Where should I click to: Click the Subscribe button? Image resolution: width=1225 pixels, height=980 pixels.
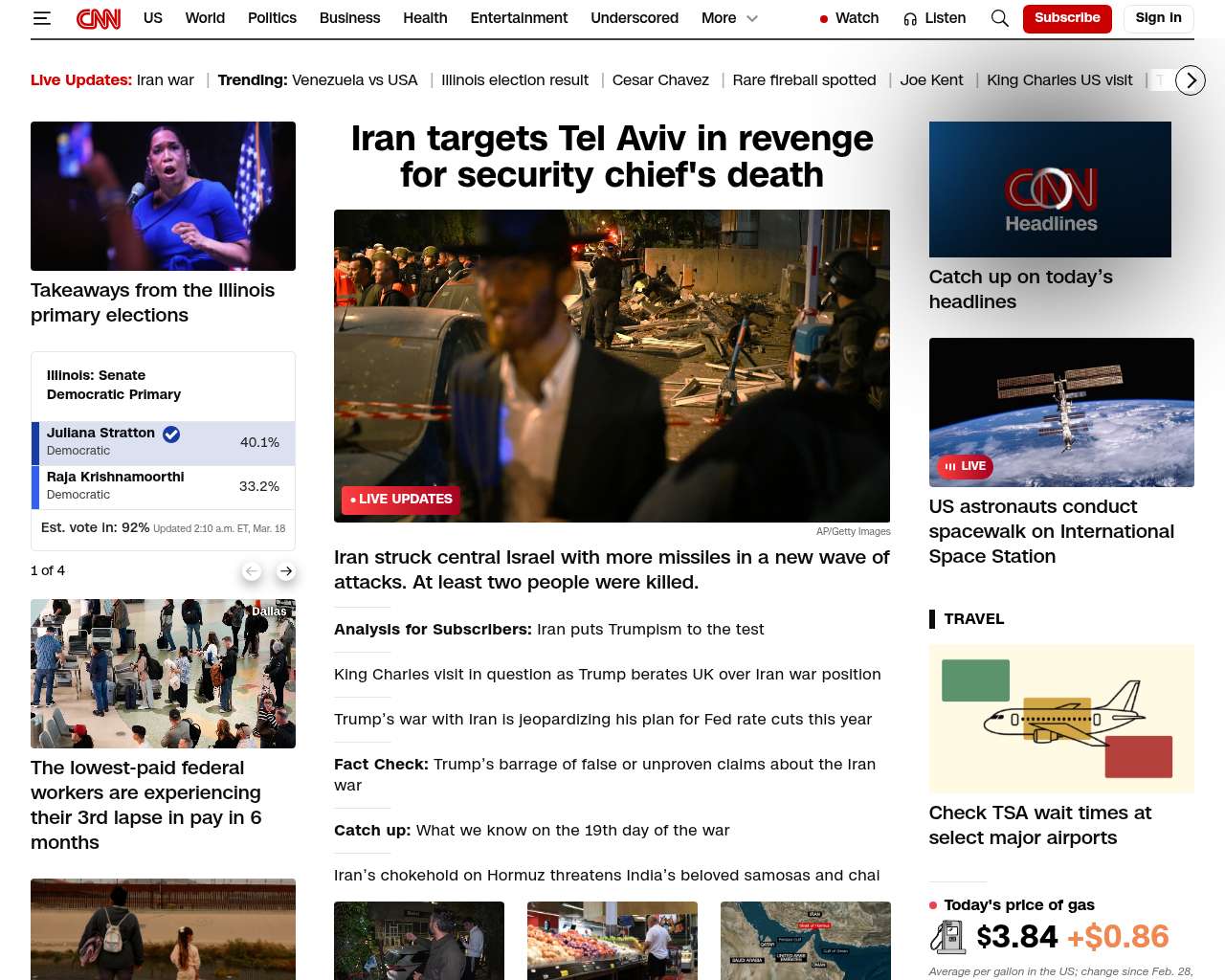[x=1067, y=18]
